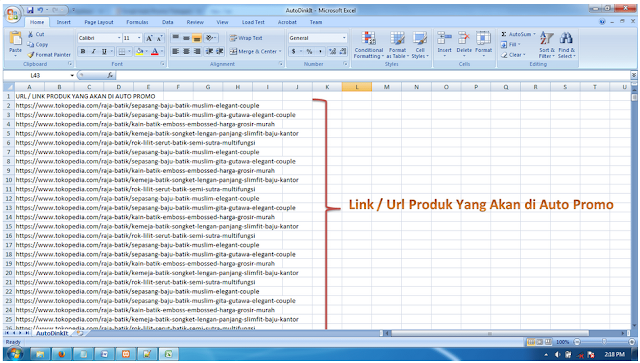Viewport: 640px width, 363px height.
Task: Open font size 11 dropdown
Action: click(139, 38)
